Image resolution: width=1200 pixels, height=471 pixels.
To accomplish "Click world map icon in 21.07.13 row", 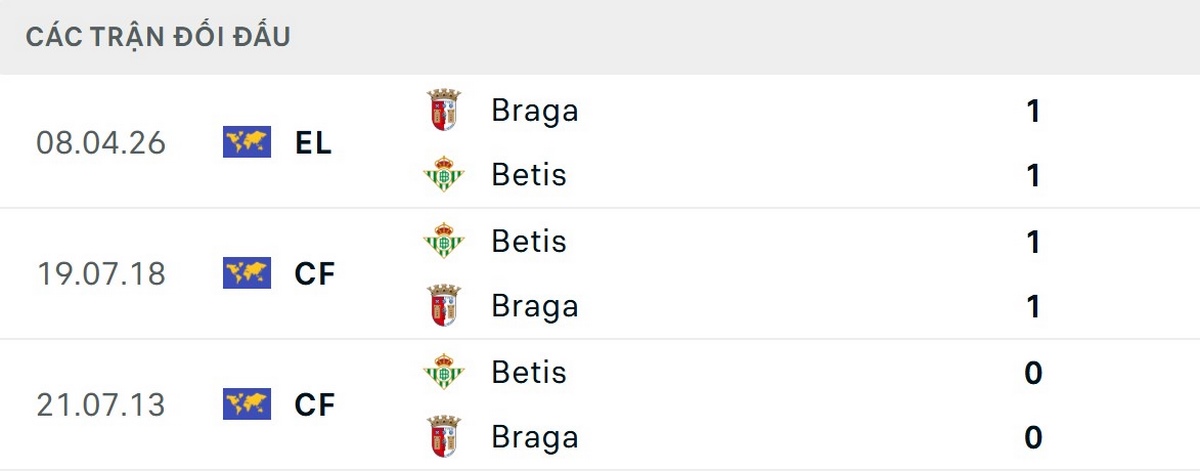I will tap(247, 404).
